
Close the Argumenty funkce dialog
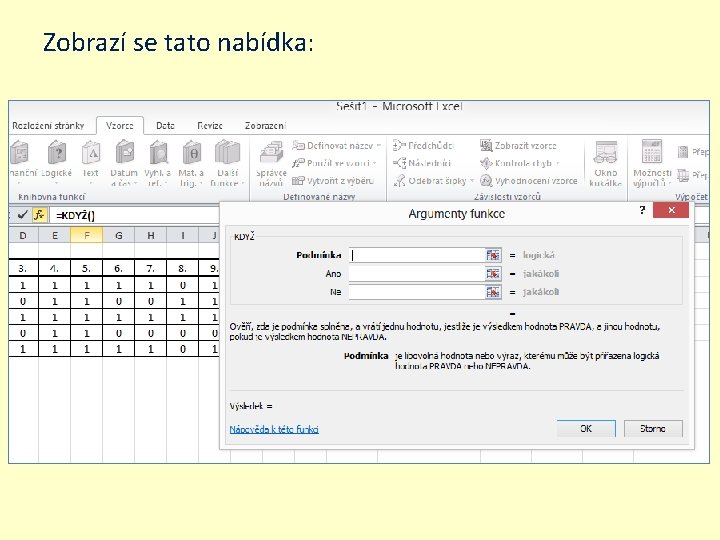coord(671,210)
